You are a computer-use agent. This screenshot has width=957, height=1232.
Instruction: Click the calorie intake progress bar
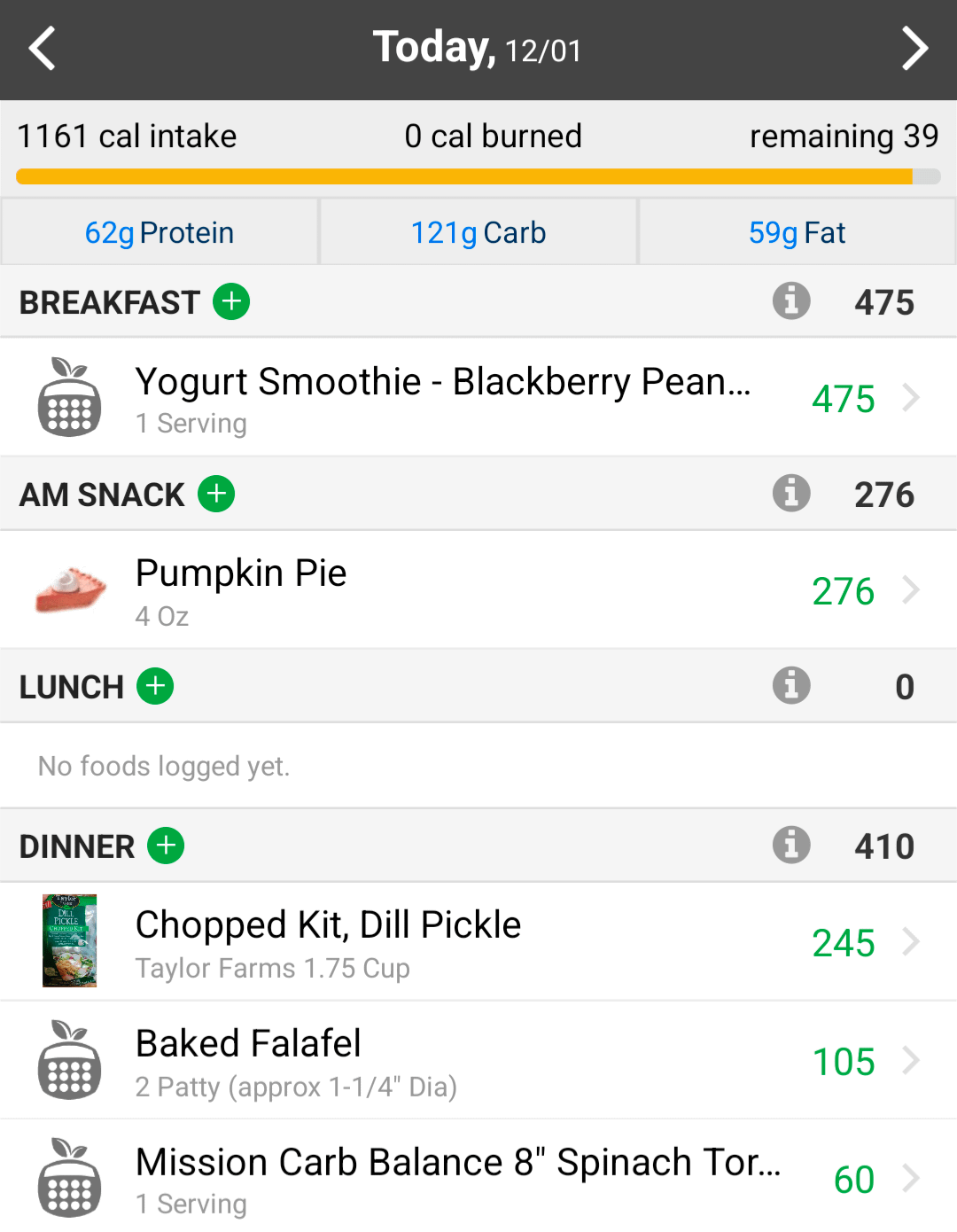click(478, 176)
